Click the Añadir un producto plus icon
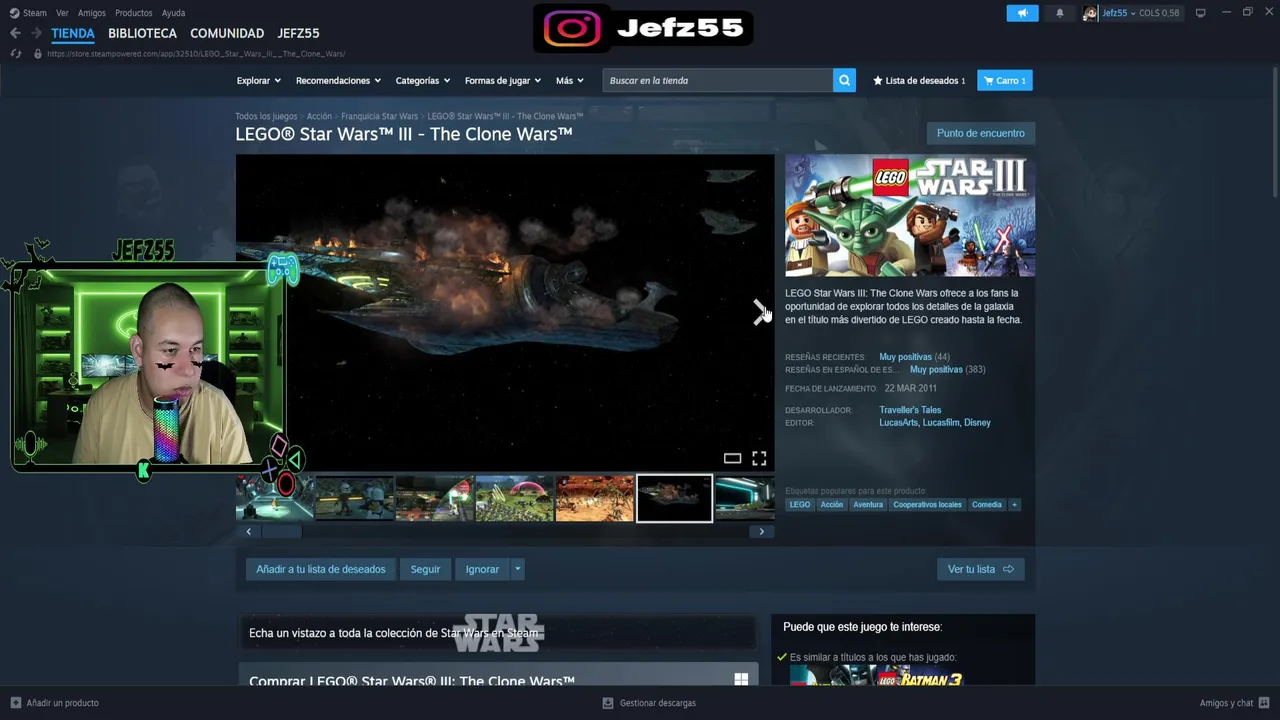1280x720 pixels. [x=15, y=703]
